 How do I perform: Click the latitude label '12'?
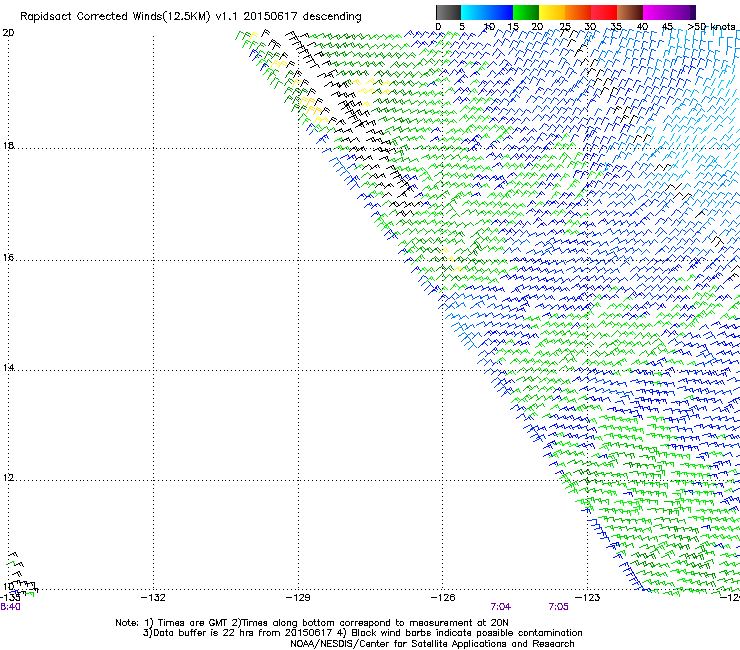(8, 477)
